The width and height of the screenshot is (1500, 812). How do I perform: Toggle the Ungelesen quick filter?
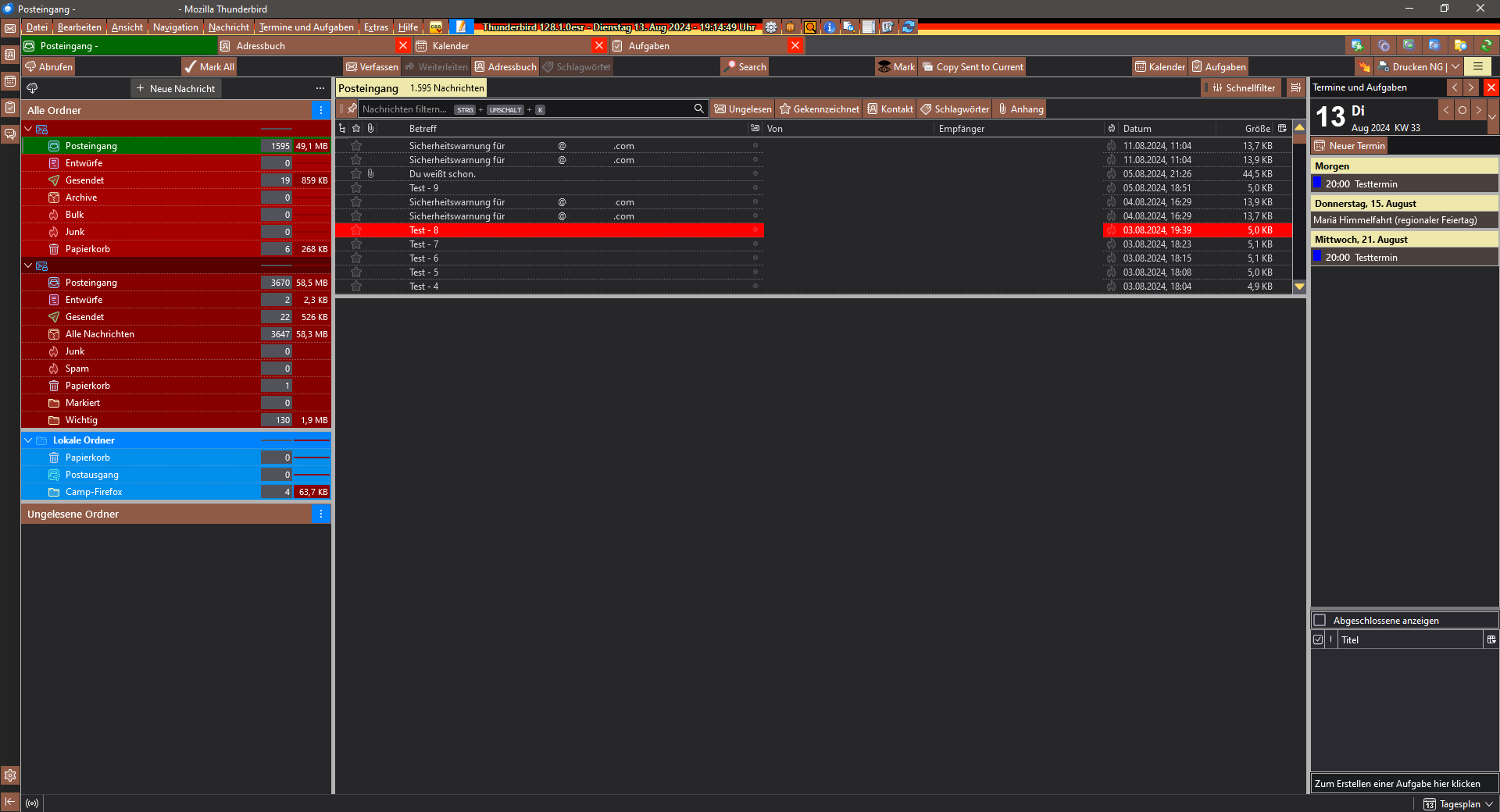[743, 109]
